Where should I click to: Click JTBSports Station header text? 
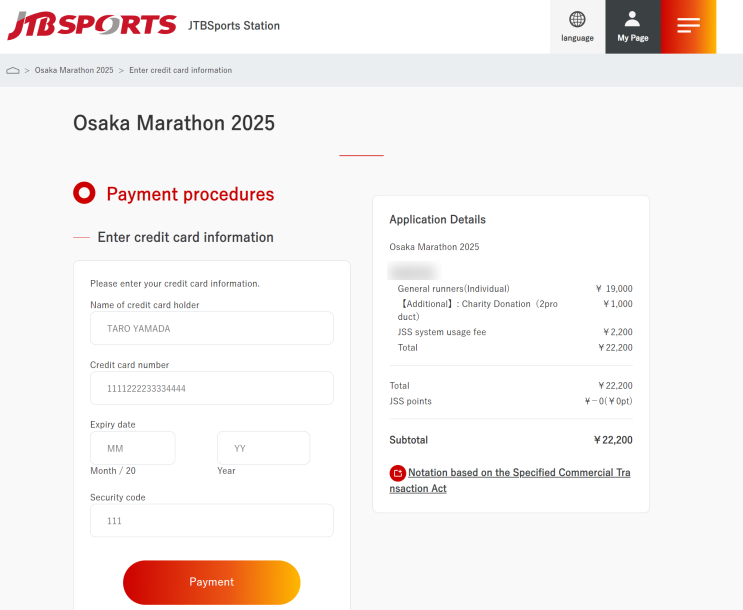click(234, 26)
